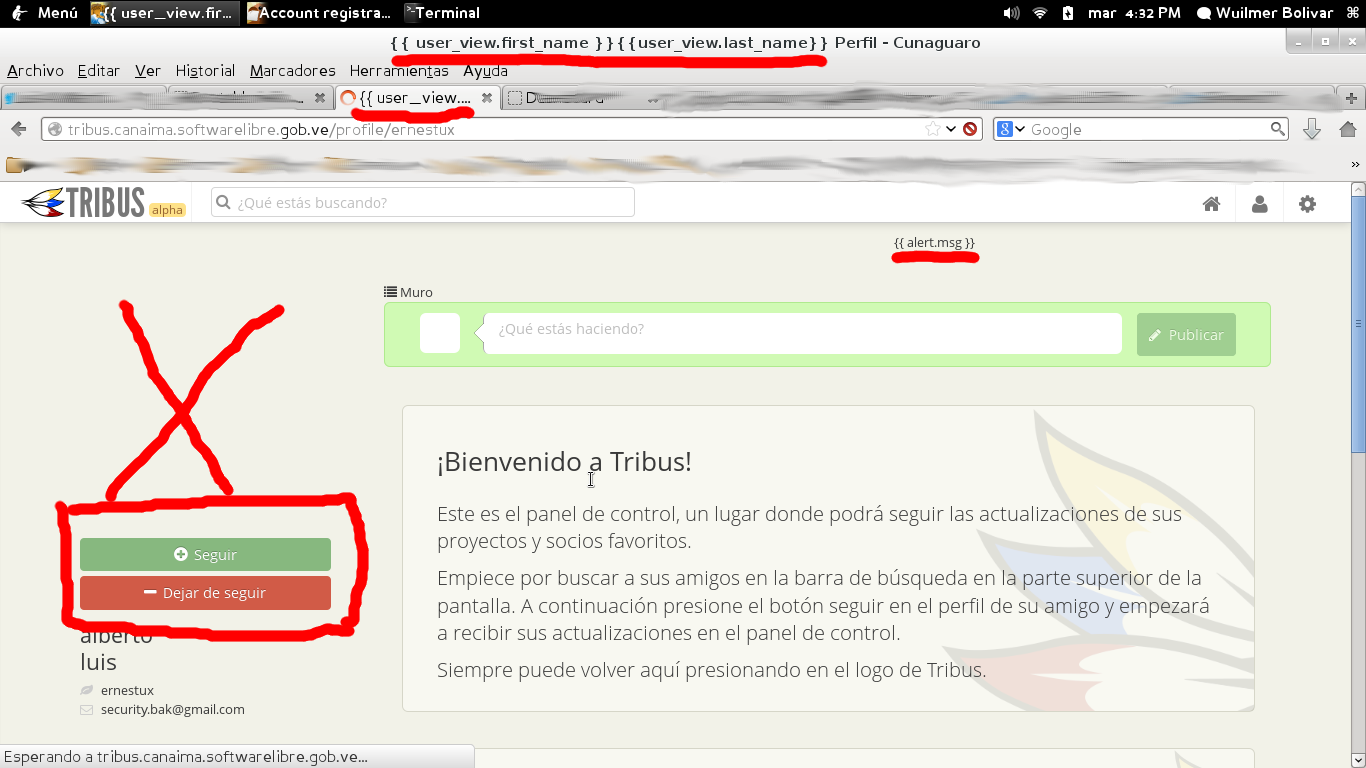Click the red Dejar de seguir button

point(205,592)
